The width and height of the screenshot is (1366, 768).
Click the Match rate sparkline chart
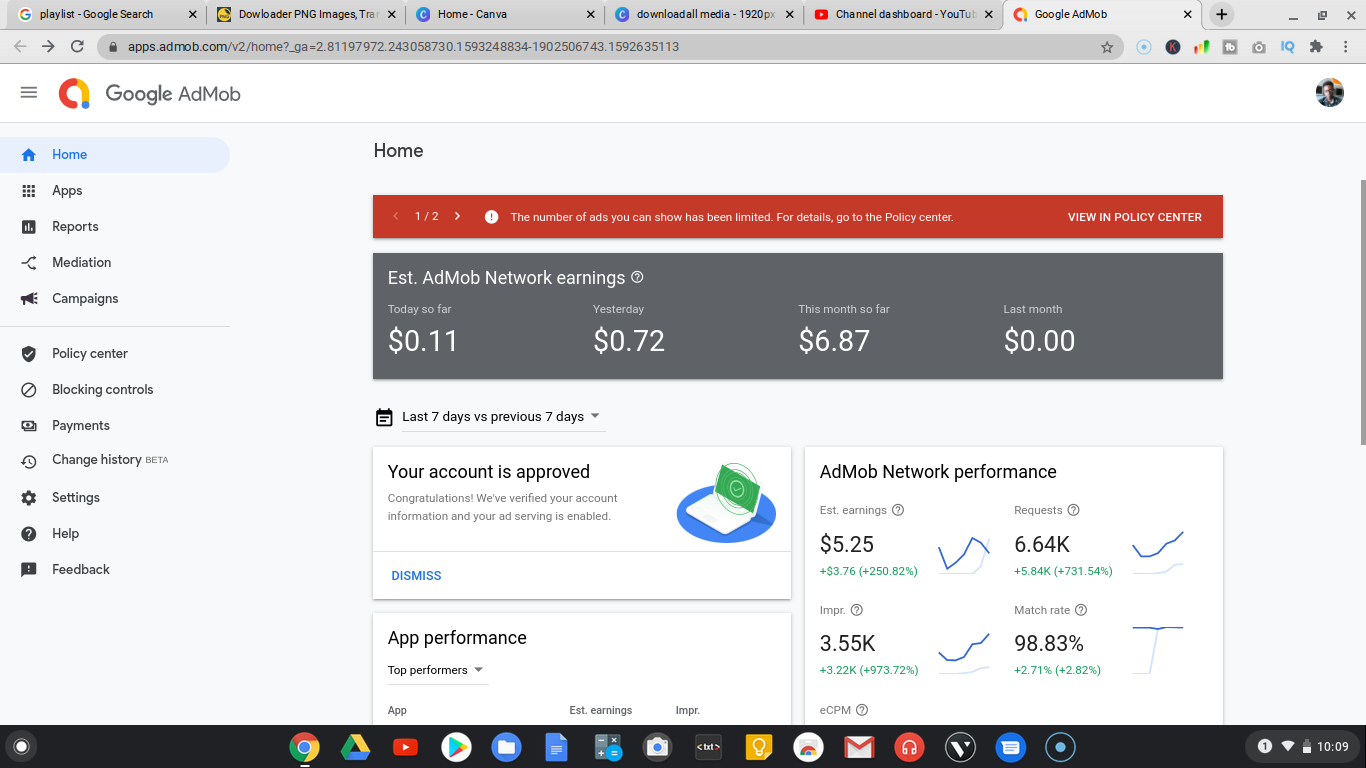[1158, 650]
